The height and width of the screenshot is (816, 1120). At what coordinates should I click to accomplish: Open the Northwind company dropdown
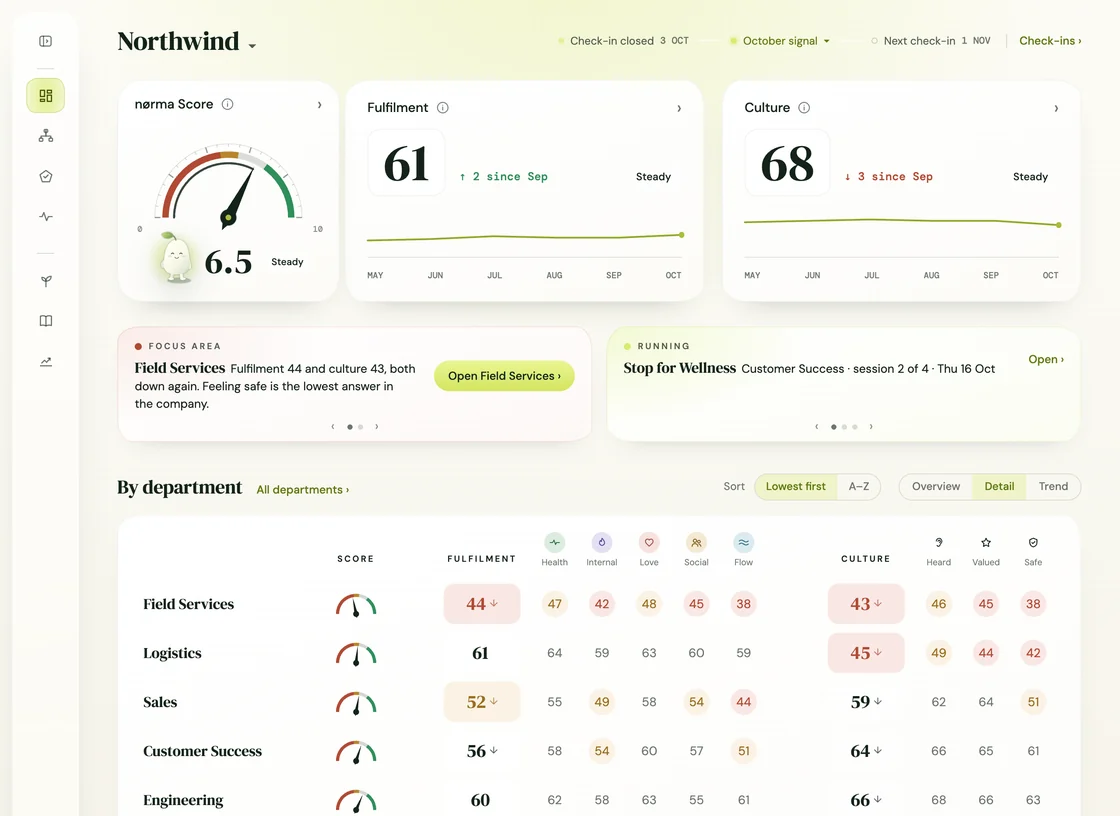pos(186,42)
